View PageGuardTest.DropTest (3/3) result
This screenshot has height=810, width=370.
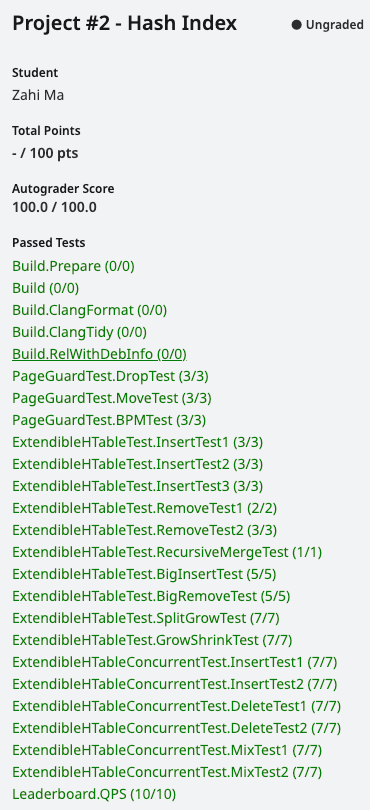110,377
